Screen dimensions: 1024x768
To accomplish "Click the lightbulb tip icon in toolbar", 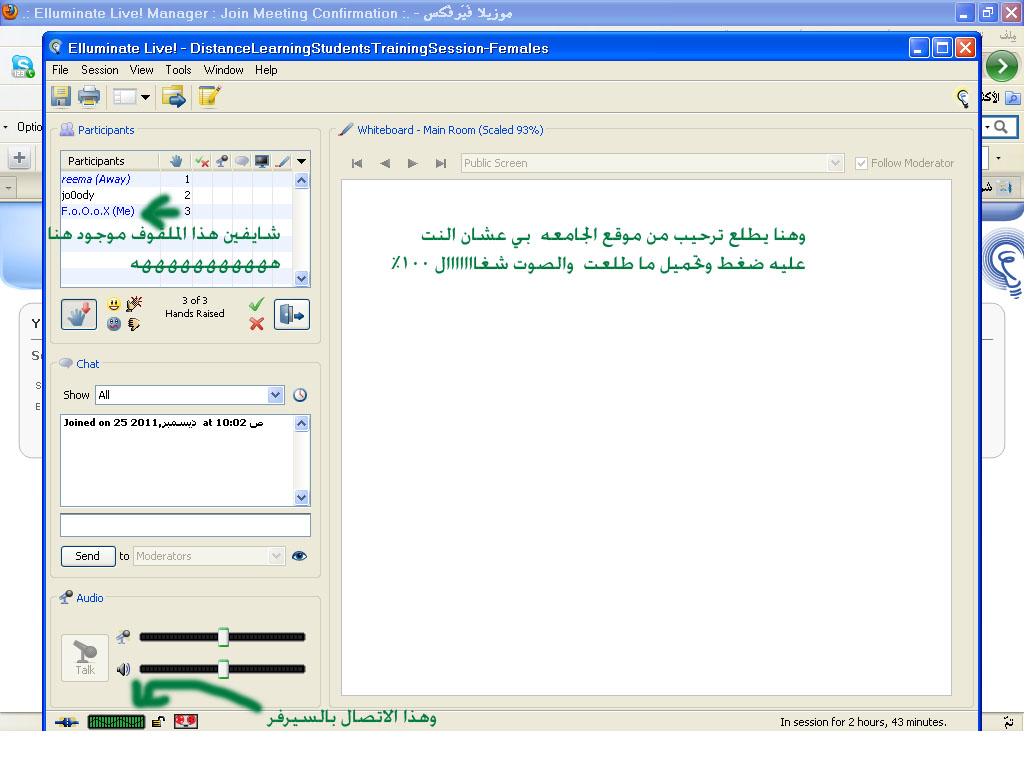I will pos(963,98).
